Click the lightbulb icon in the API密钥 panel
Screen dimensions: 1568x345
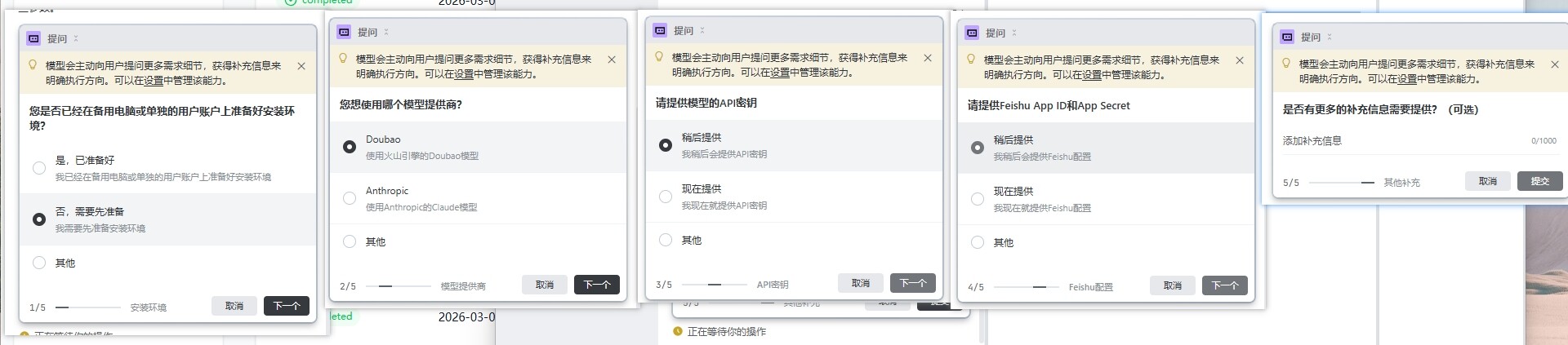click(659, 57)
